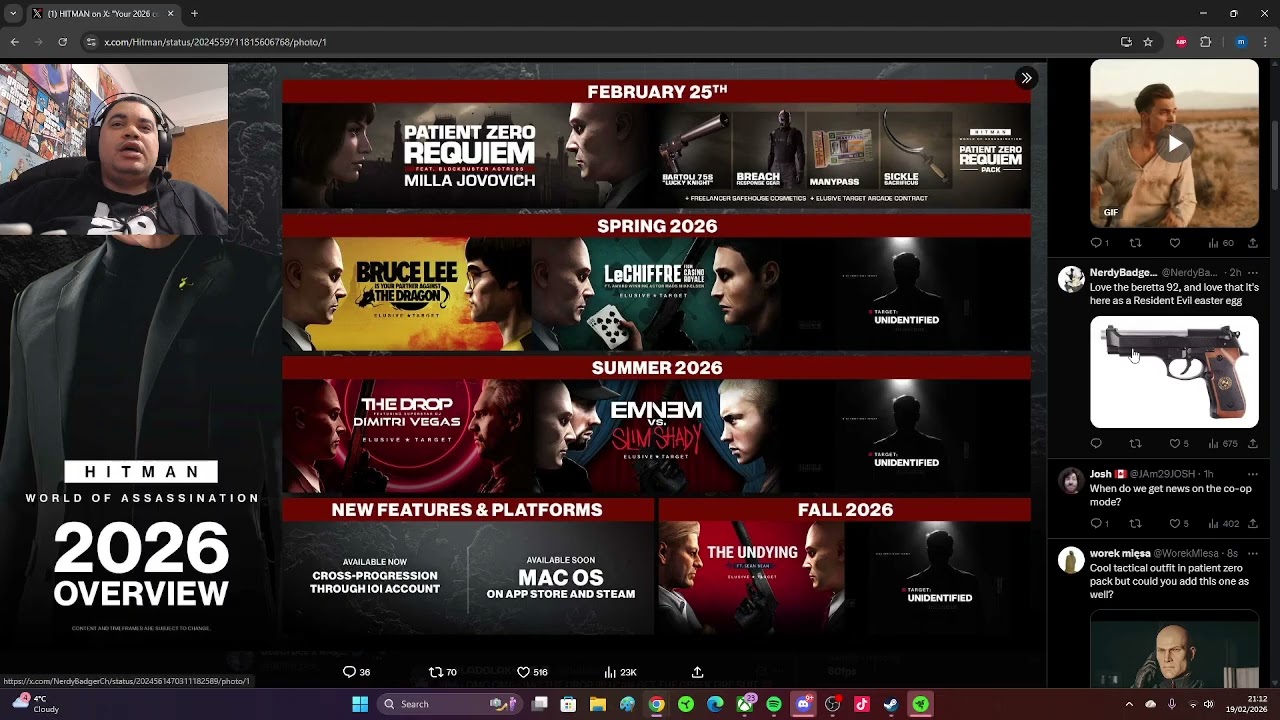
Task: Open NerdyBadger's profile avatar
Action: [1071, 279]
